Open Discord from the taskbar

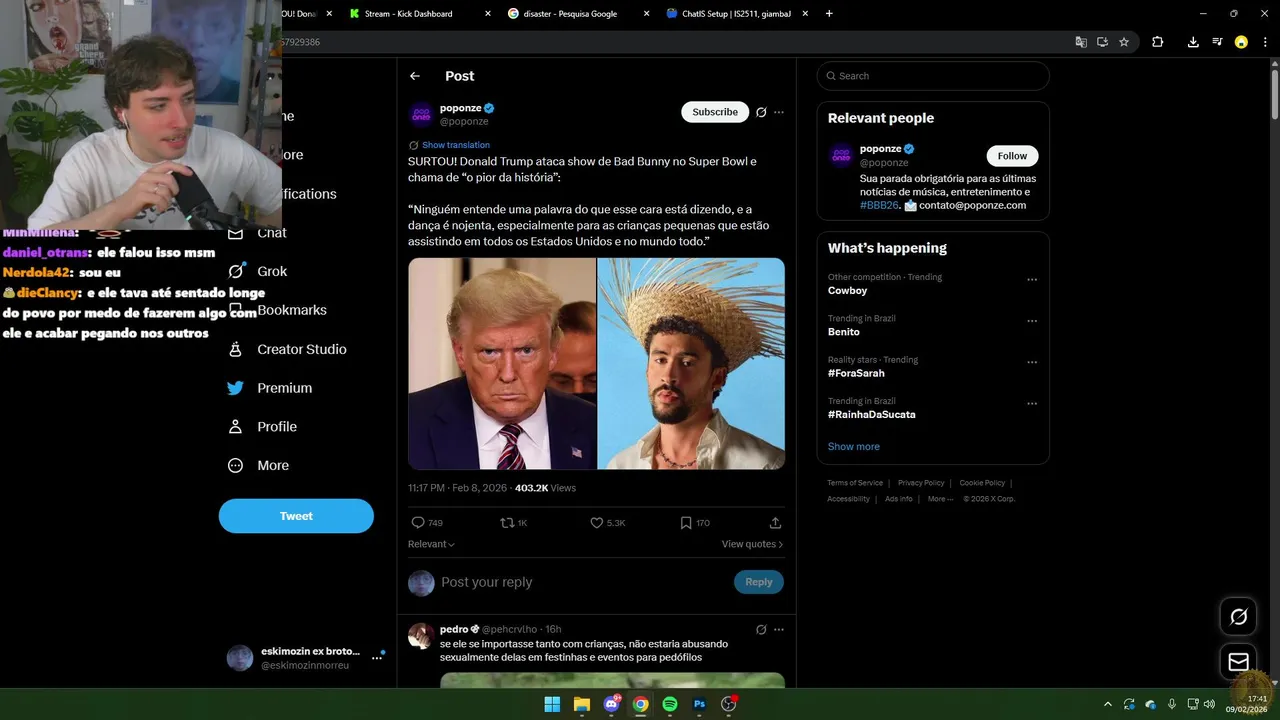(x=611, y=704)
